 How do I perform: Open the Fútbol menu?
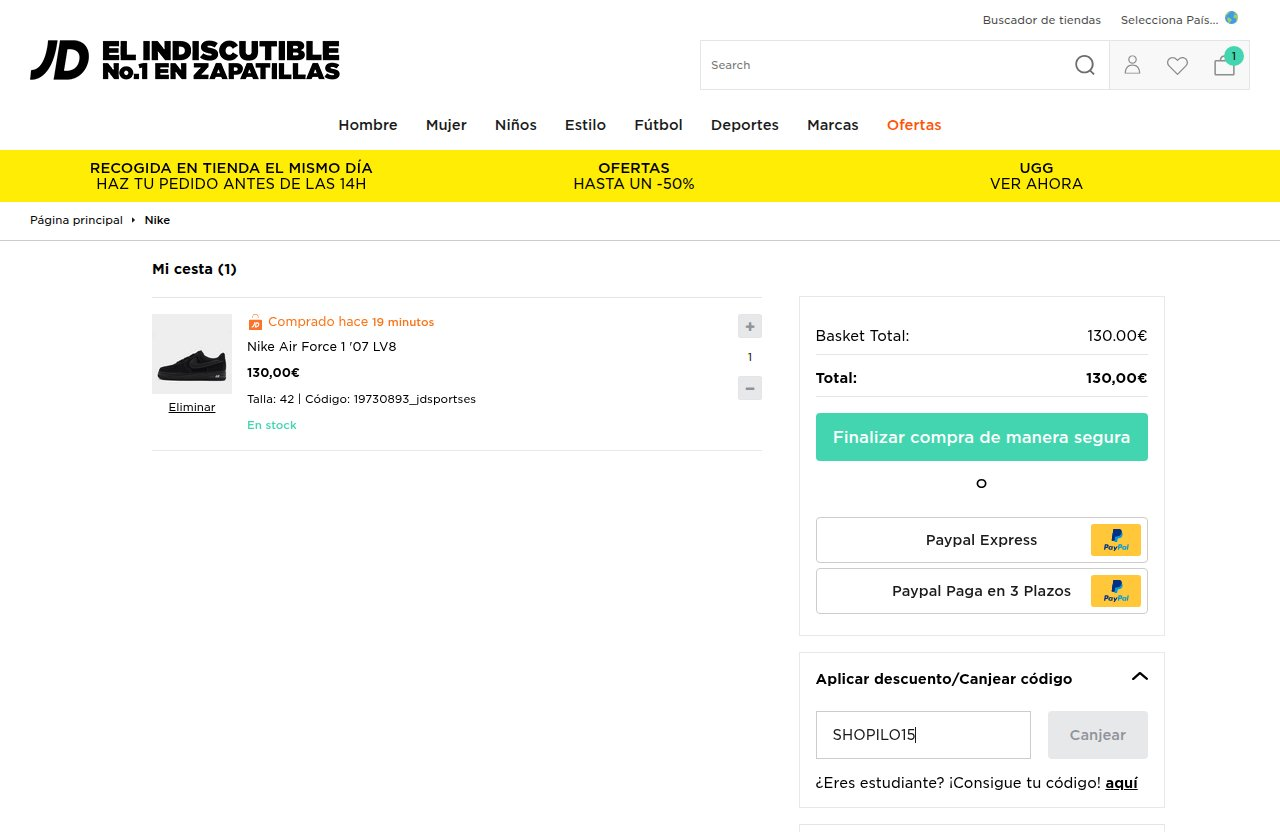[658, 125]
